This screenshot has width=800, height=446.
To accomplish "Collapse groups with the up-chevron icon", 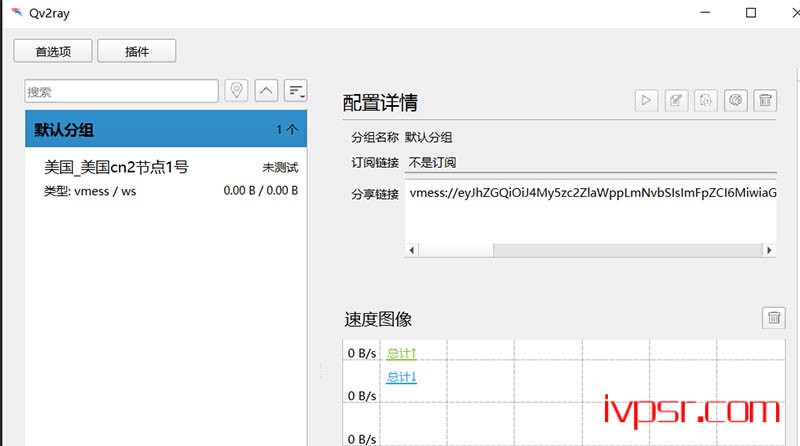I will [266, 91].
